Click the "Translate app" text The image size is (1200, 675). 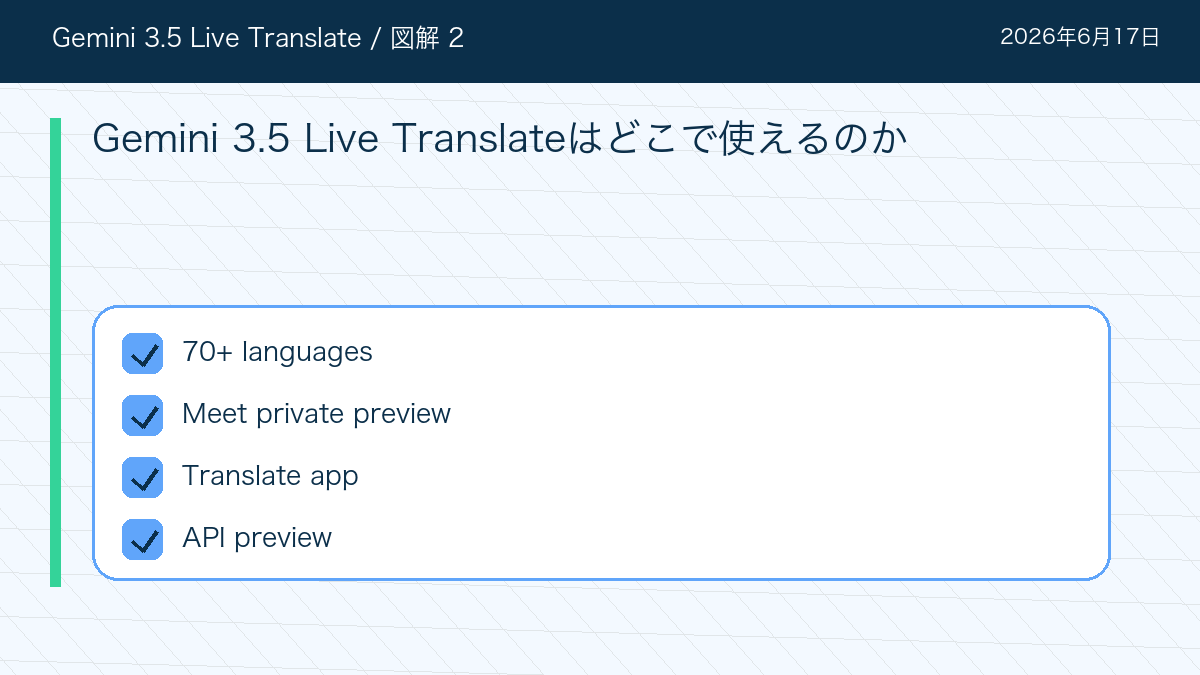coord(270,476)
